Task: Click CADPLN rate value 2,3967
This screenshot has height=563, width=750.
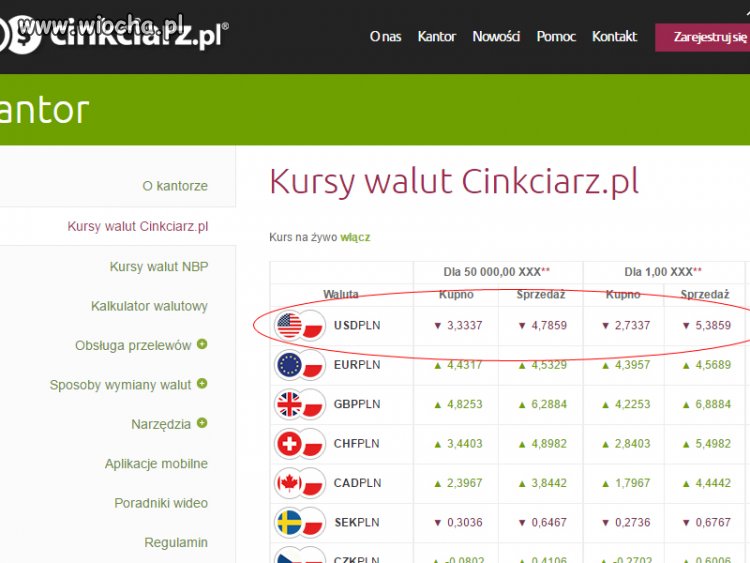Action: click(x=464, y=483)
